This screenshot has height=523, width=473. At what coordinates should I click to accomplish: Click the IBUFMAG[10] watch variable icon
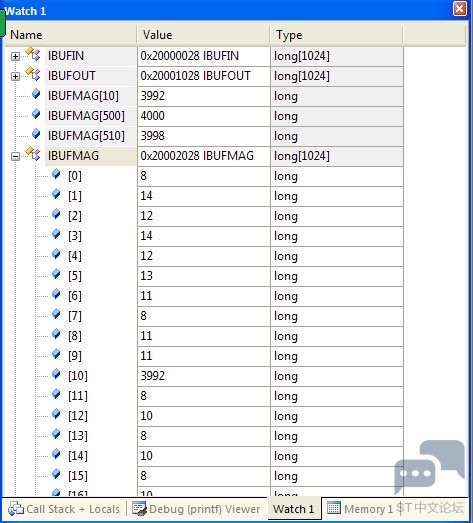36,94
